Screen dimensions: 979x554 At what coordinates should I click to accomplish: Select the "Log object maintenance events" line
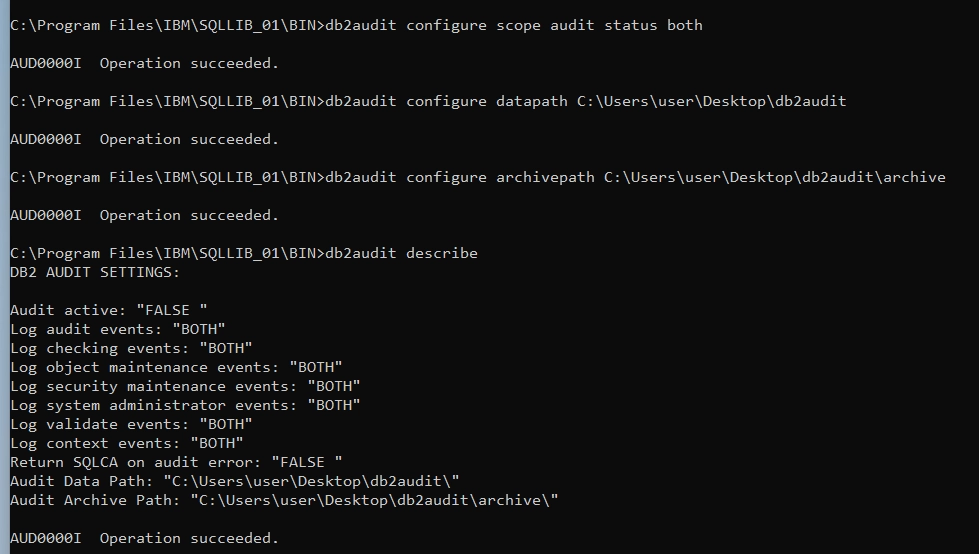[176, 367]
